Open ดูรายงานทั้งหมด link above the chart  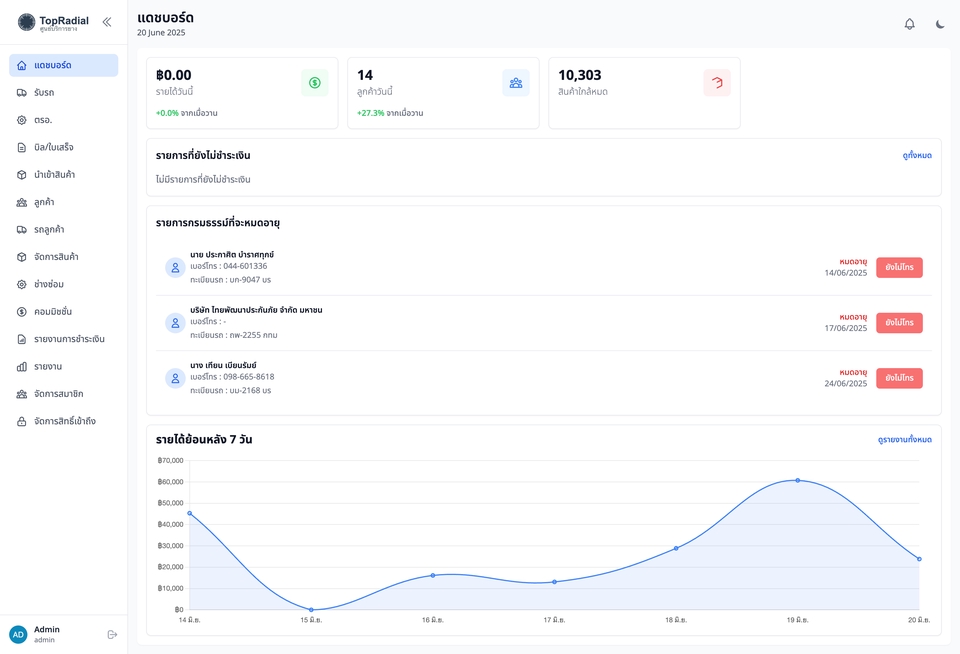pyautogui.click(x=904, y=440)
